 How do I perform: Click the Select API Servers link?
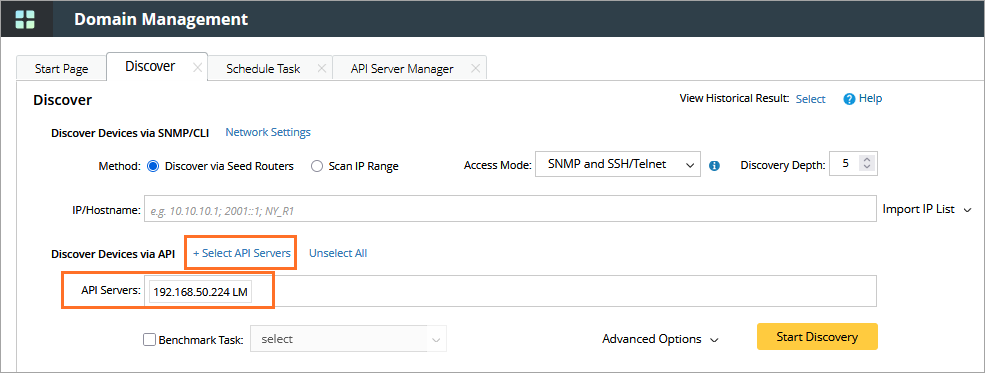[x=241, y=253]
